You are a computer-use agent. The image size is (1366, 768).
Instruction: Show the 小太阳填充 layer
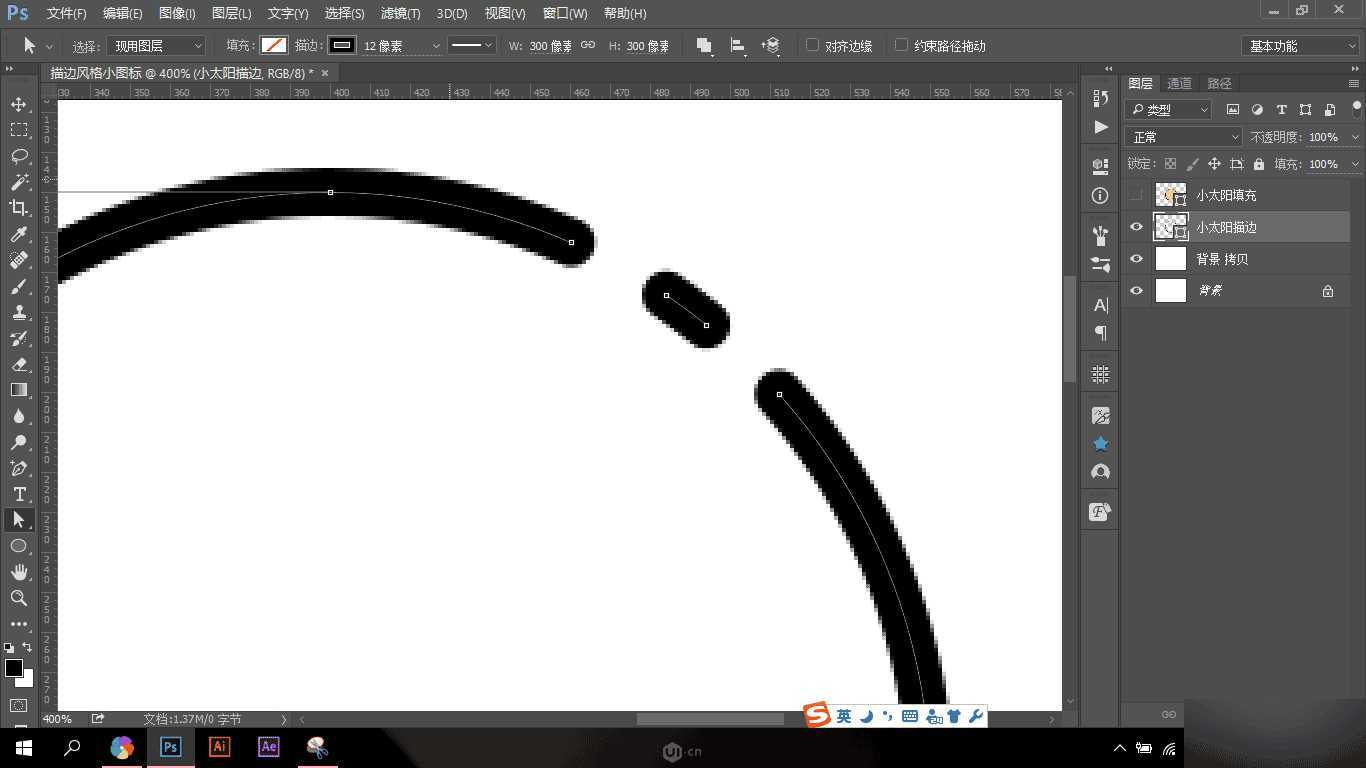tap(1136, 195)
